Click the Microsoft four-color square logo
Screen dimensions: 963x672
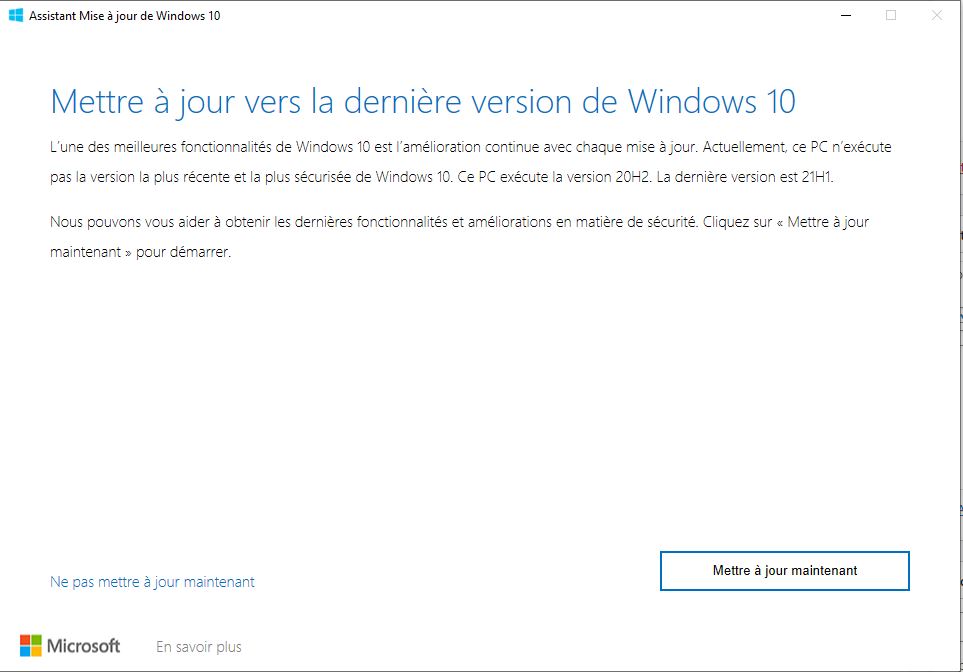[31, 646]
